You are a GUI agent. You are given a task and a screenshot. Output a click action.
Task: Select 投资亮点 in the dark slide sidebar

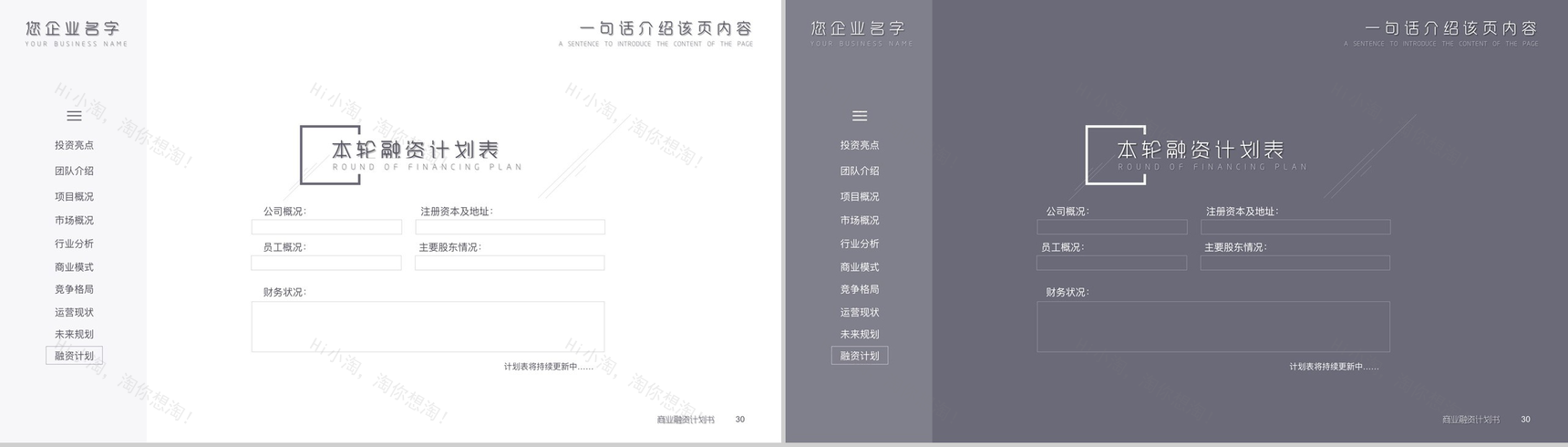pyautogui.click(x=860, y=145)
